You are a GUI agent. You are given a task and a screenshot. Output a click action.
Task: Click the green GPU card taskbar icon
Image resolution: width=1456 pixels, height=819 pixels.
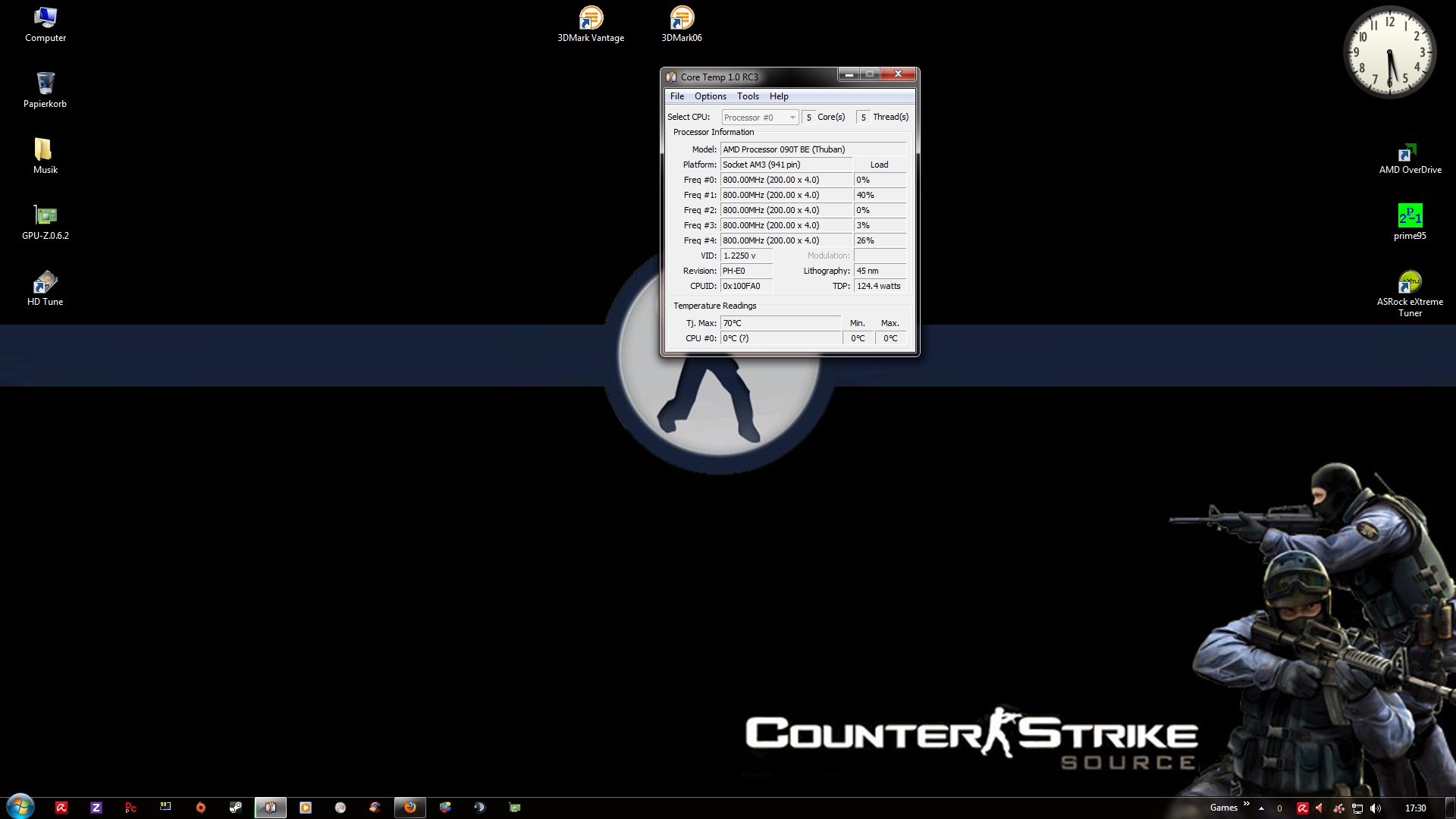[x=515, y=808]
